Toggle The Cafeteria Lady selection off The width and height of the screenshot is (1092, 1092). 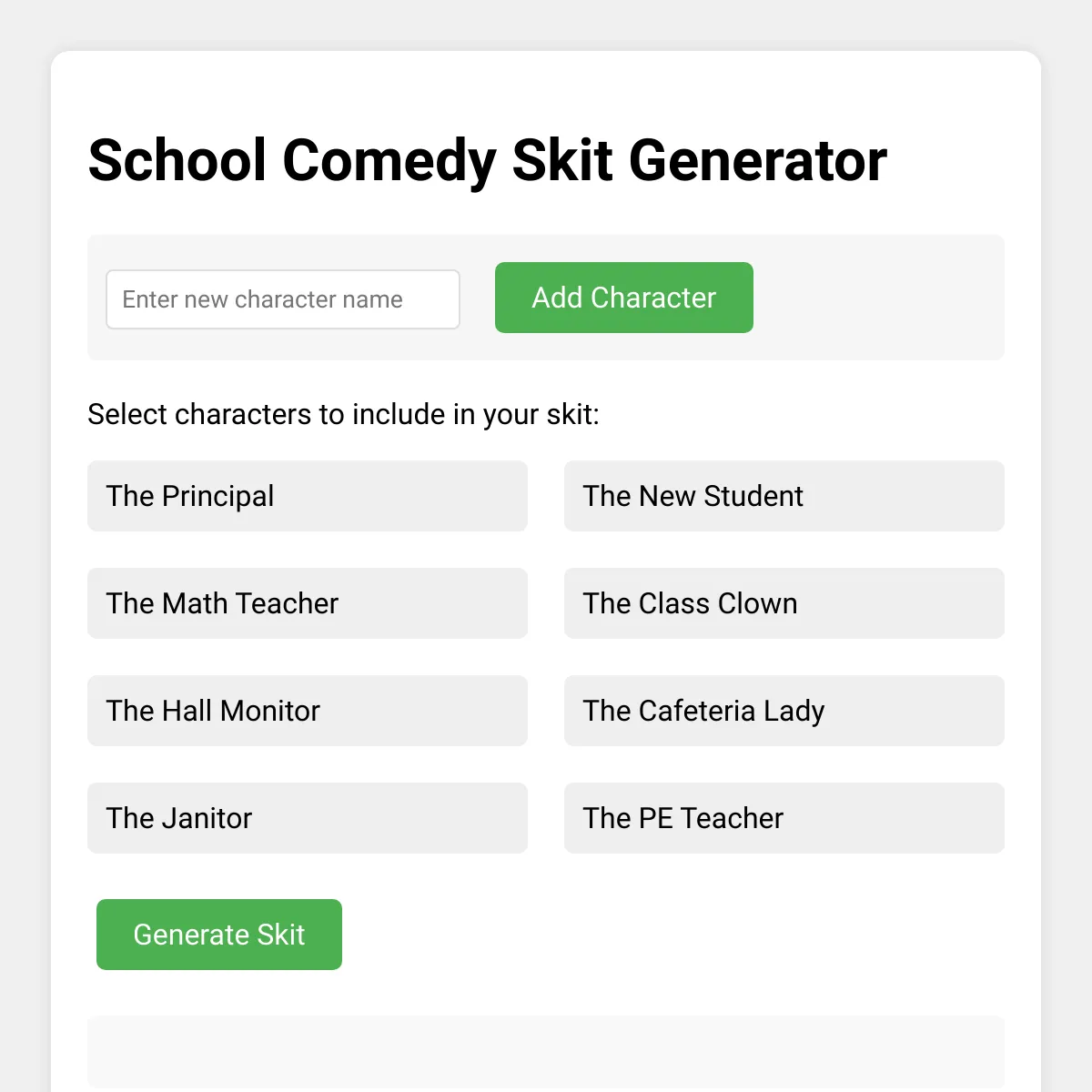click(x=784, y=711)
